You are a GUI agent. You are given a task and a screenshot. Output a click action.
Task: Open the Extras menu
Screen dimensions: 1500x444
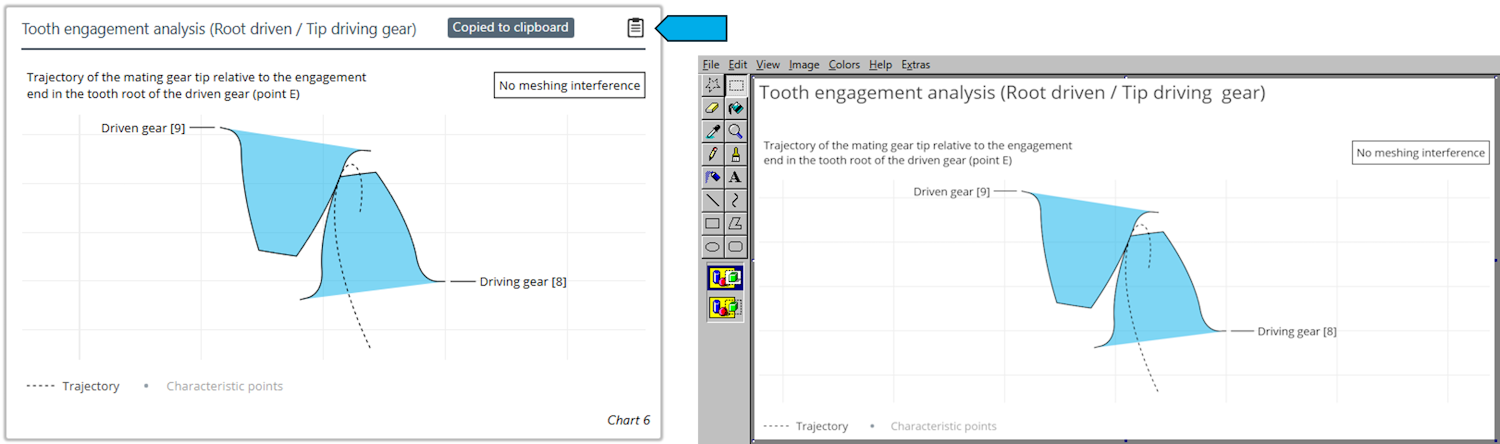[x=915, y=65]
